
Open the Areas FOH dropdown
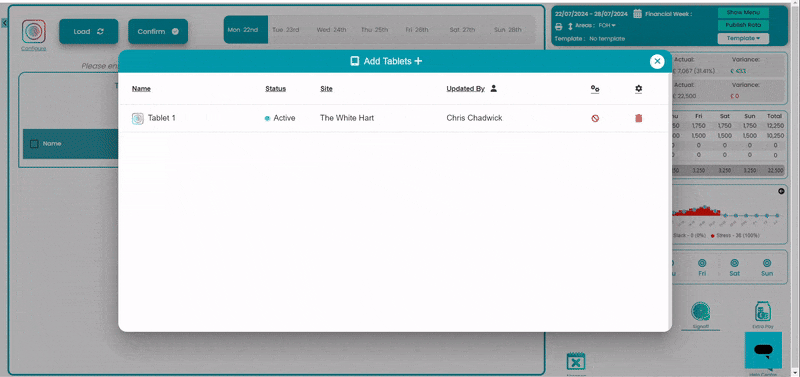pyautogui.click(x=607, y=26)
